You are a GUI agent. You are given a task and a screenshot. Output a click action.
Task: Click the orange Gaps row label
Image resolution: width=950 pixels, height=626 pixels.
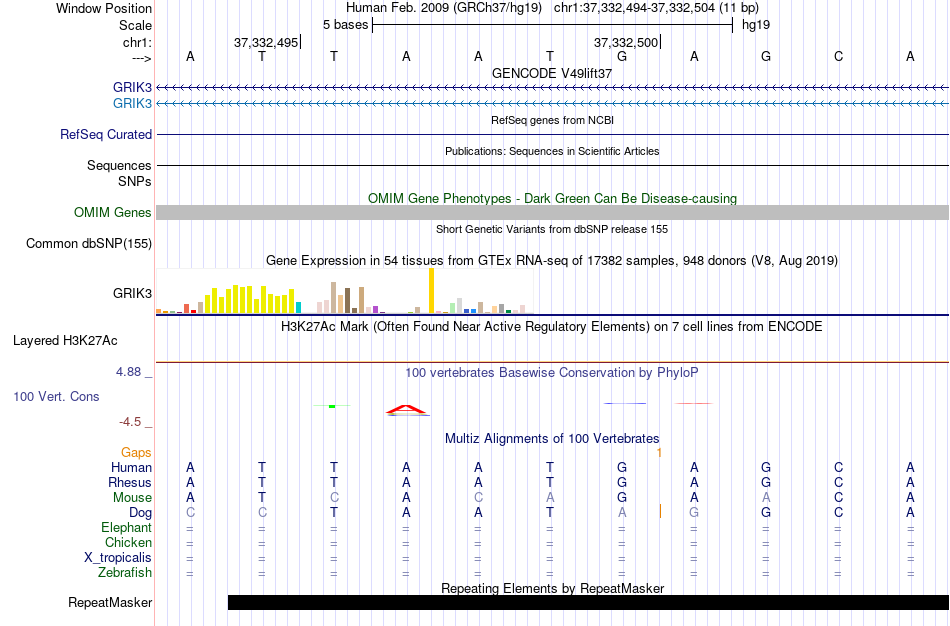(x=136, y=453)
